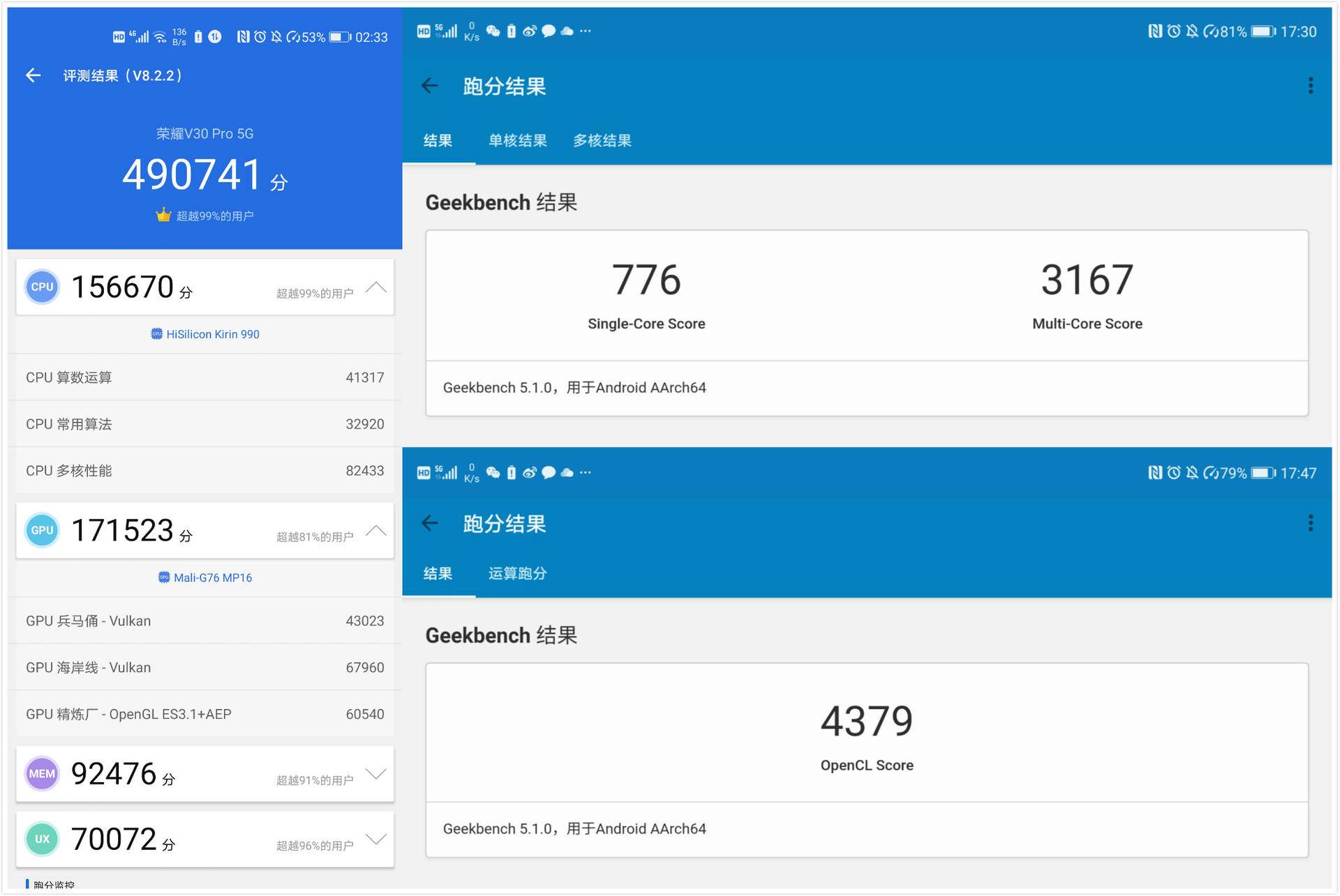Collapse the GPU 171523 score section
Image resolution: width=1340 pixels, height=896 pixels.
(x=376, y=530)
